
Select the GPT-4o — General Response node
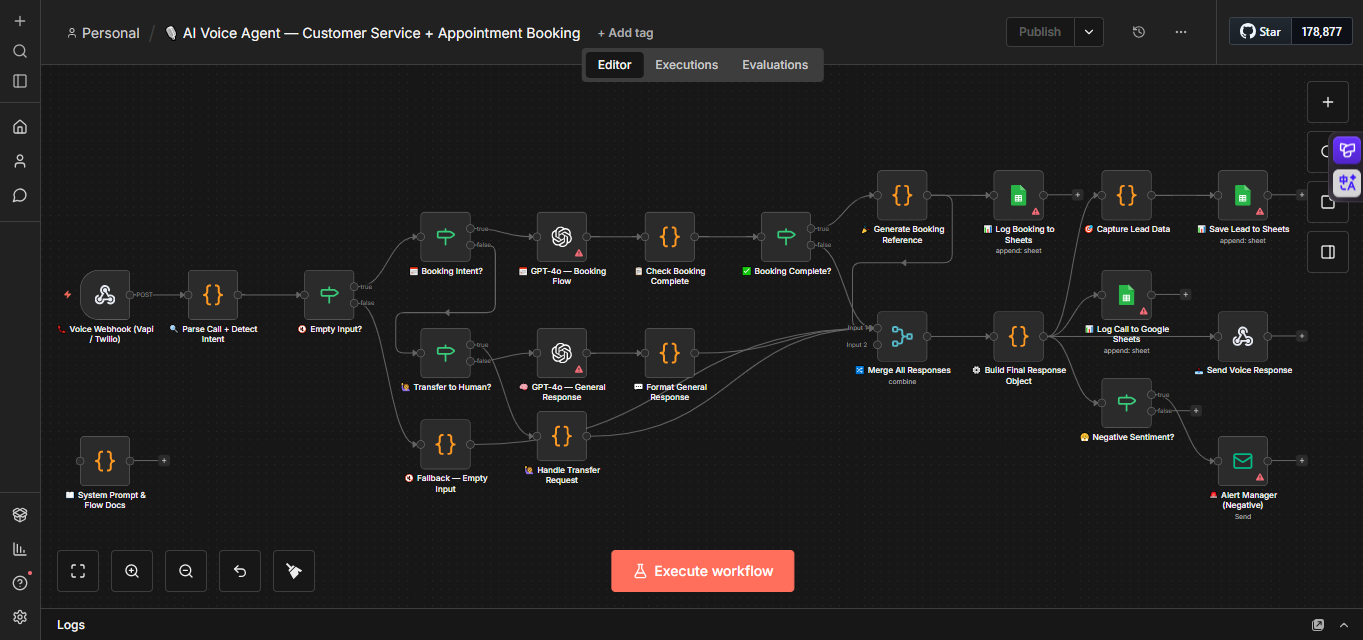561,353
